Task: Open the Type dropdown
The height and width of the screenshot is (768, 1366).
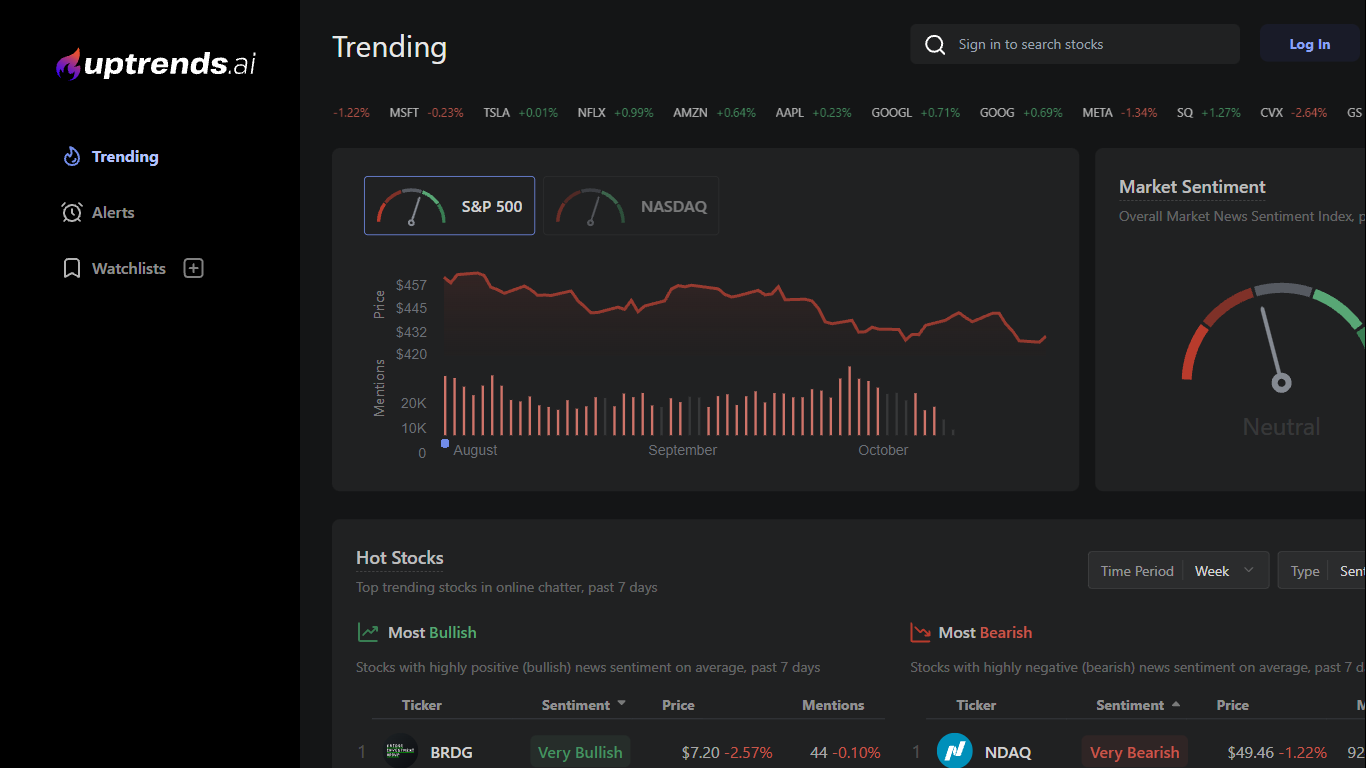Action: pos(1322,570)
